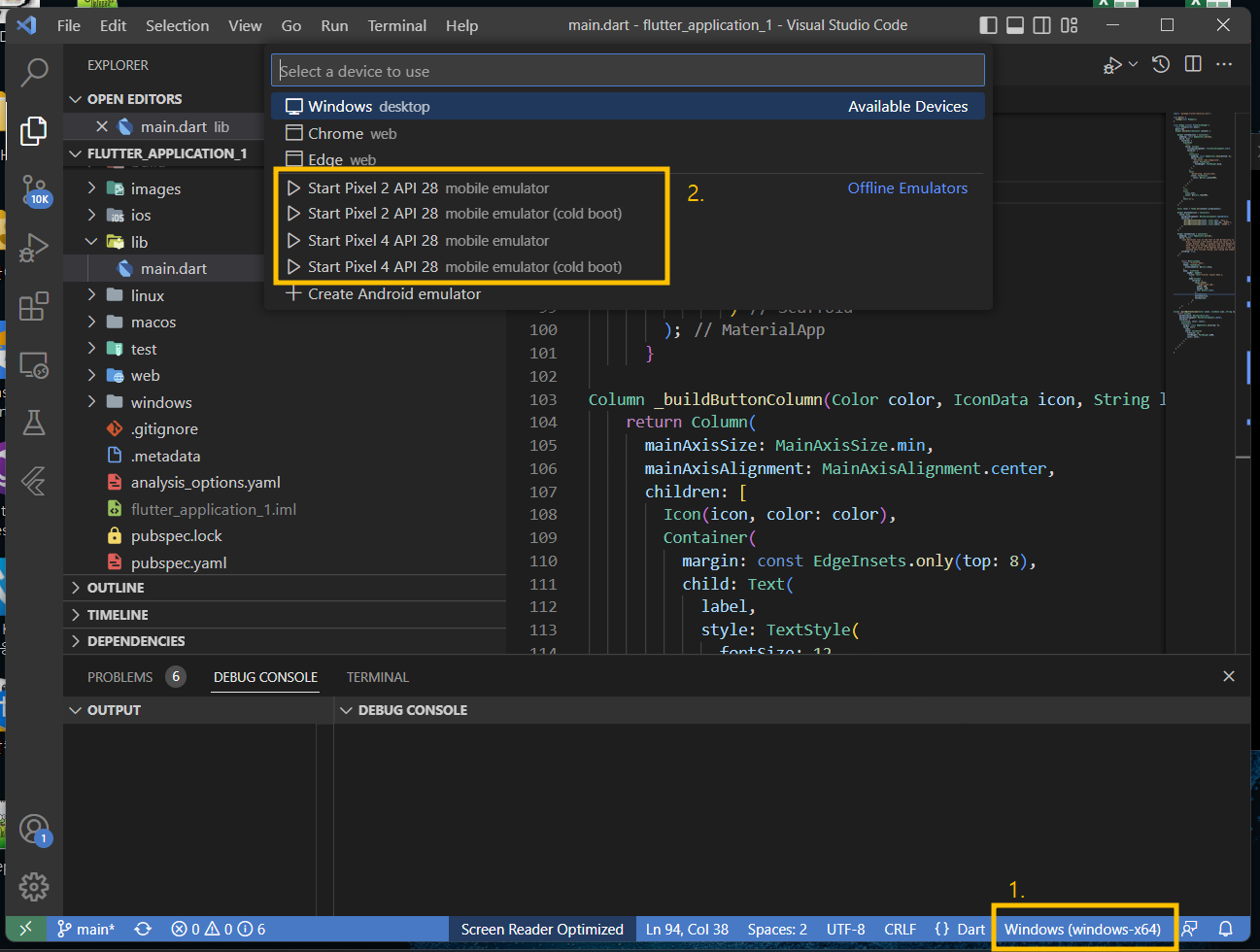Toggle primary side bar layout button
This screenshot has width=1260, height=952.
coord(988,25)
